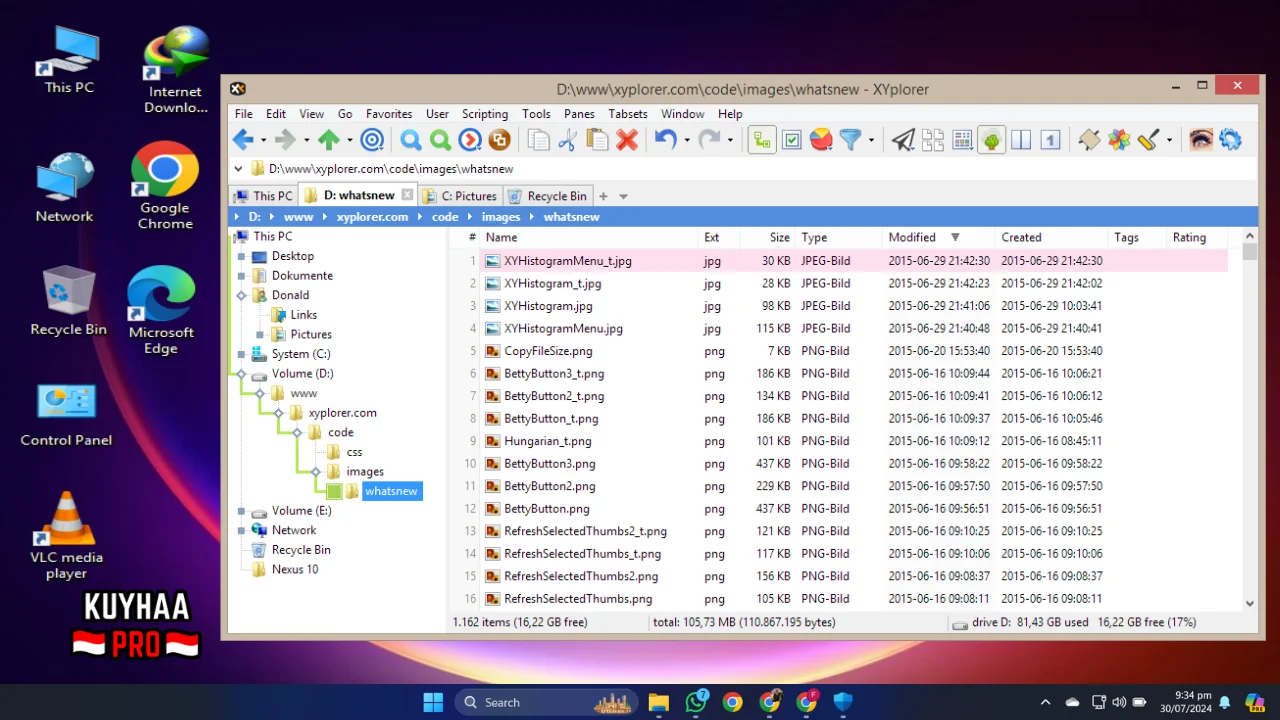1280x720 pixels.
Task: Toggle Color Filters pie icon
Action: 821,140
